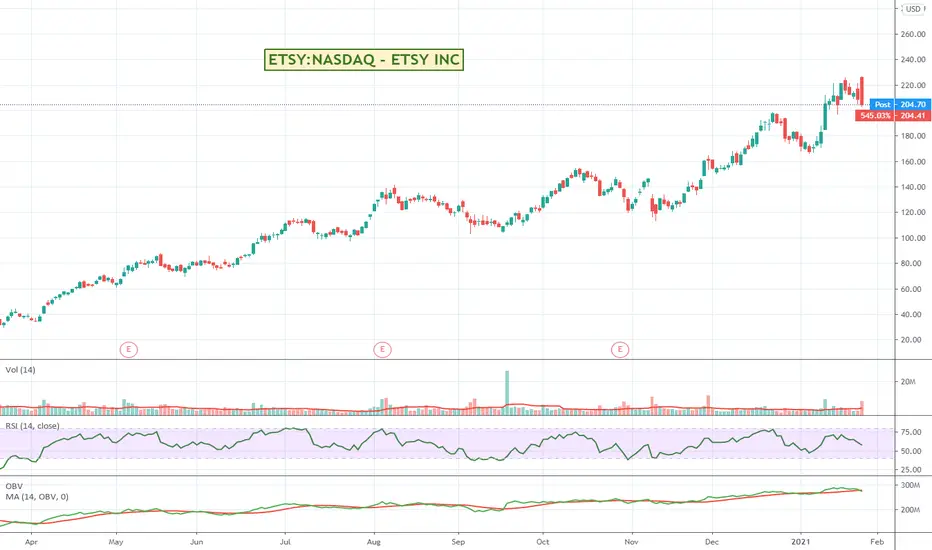Click the 260.00 price axis label
This screenshot has height=550, width=932.
click(x=913, y=34)
